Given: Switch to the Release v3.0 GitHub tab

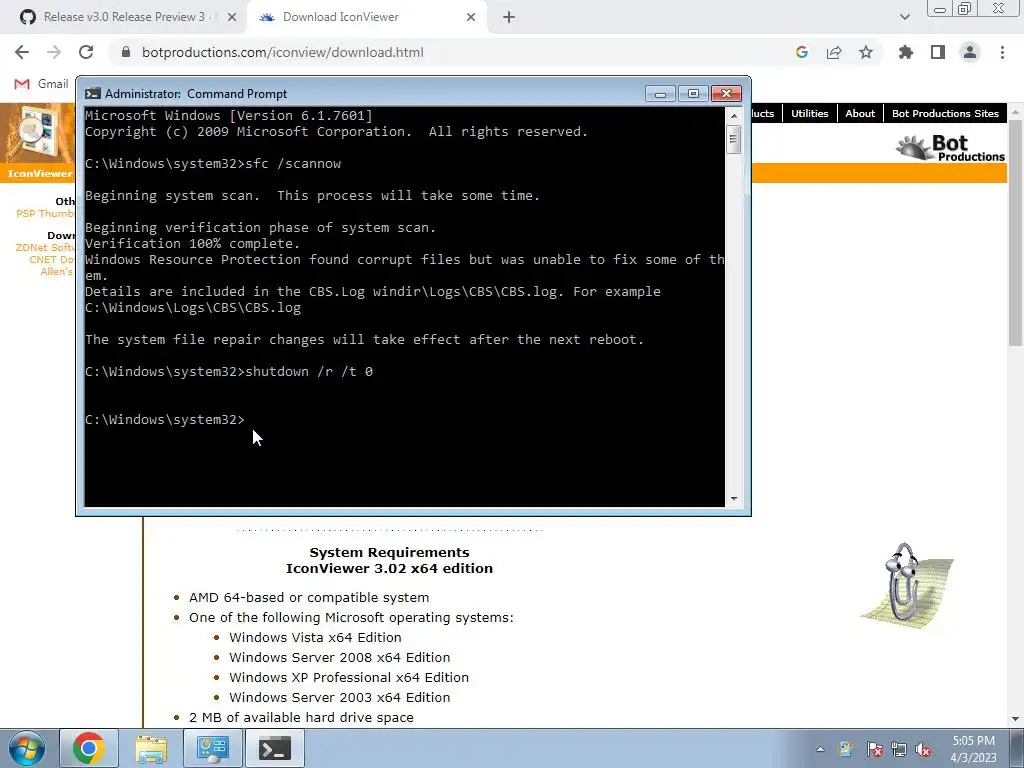Looking at the screenshot, I should click(124, 17).
